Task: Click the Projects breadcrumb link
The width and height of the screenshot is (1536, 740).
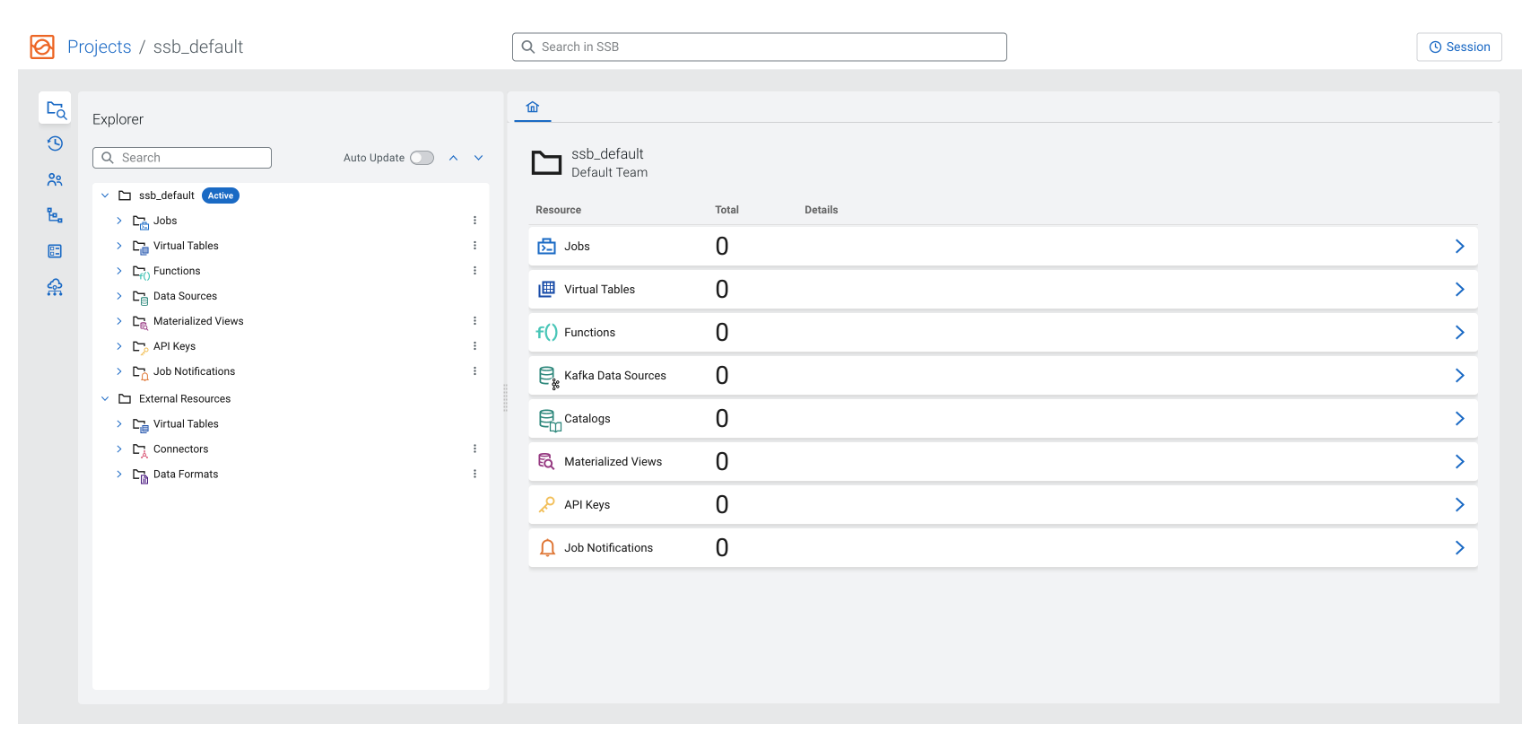Action: point(99,46)
